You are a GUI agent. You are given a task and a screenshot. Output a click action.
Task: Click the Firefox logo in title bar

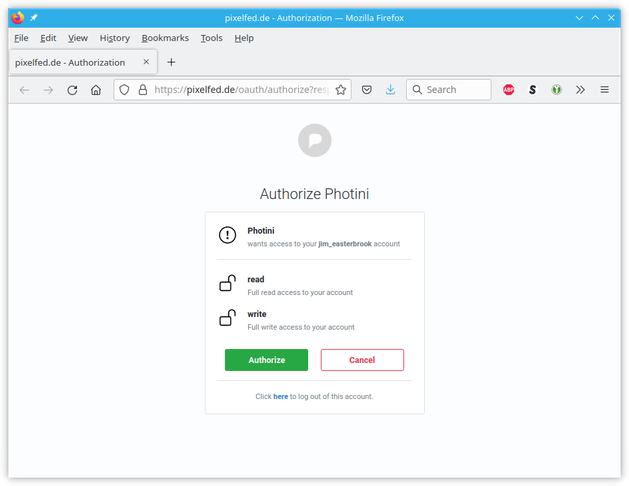pos(18,18)
